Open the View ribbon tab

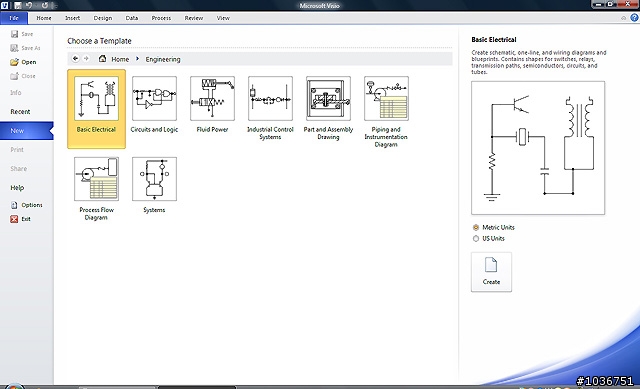pyautogui.click(x=223, y=18)
